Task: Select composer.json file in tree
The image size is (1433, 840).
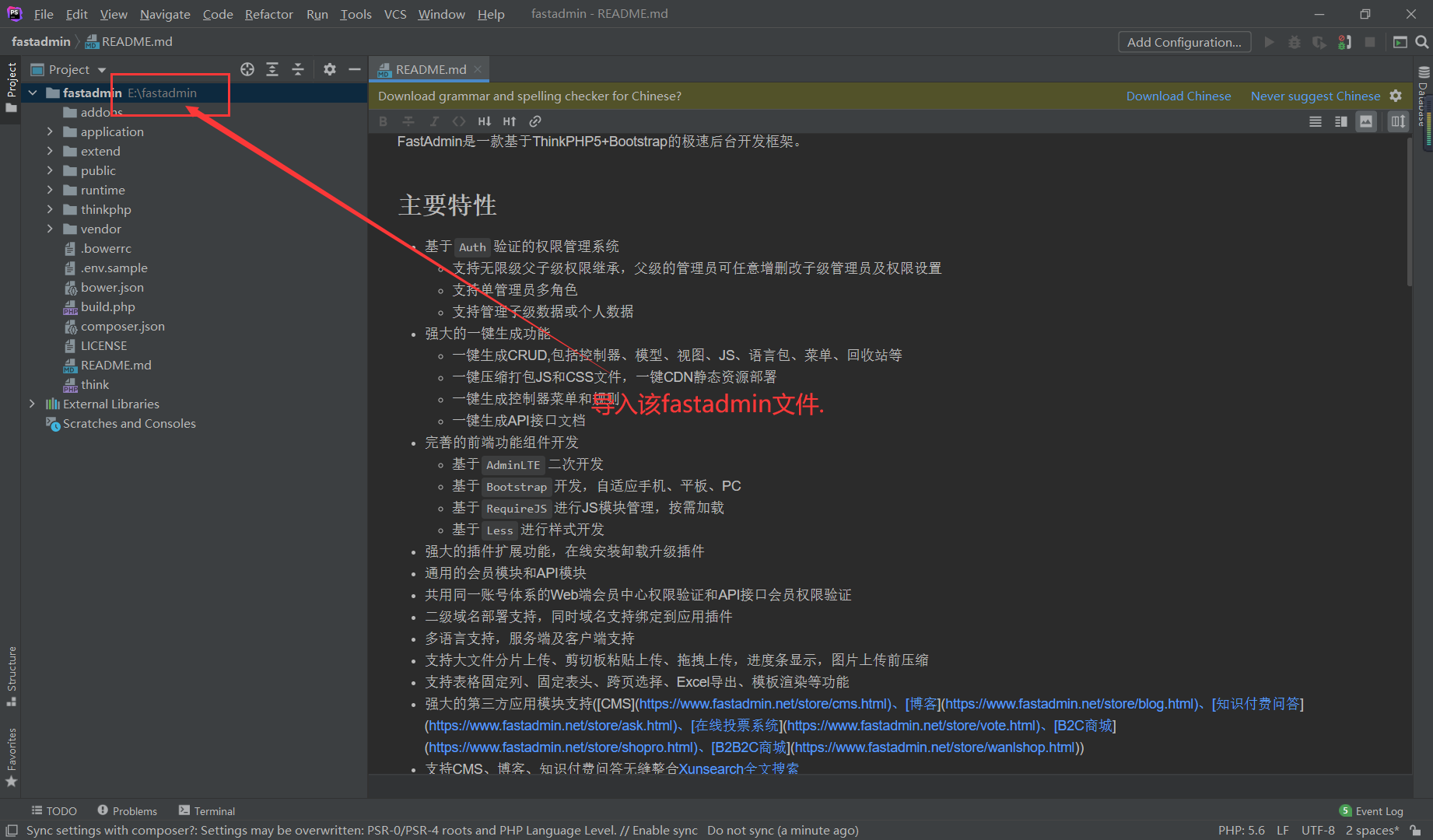Action: click(x=123, y=326)
